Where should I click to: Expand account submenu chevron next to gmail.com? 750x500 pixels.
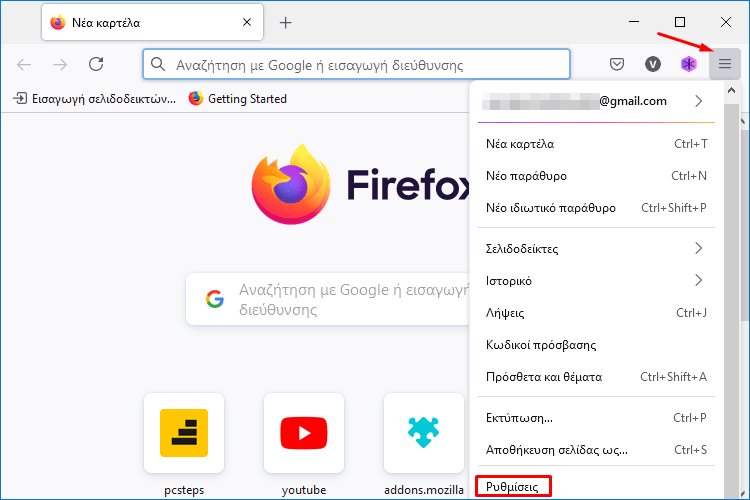pyautogui.click(x=698, y=101)
